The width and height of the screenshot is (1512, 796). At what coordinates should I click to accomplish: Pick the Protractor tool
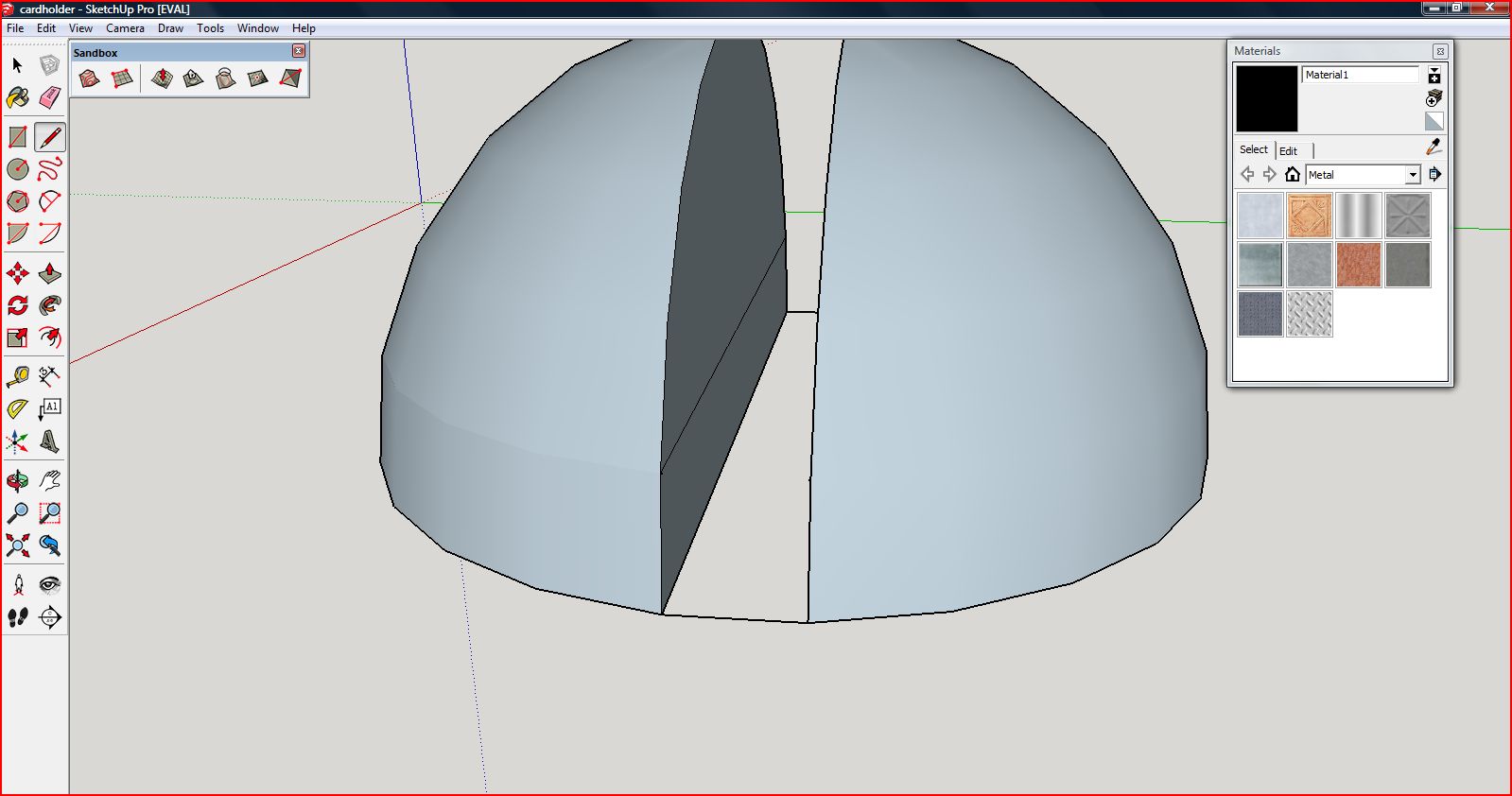18,409
